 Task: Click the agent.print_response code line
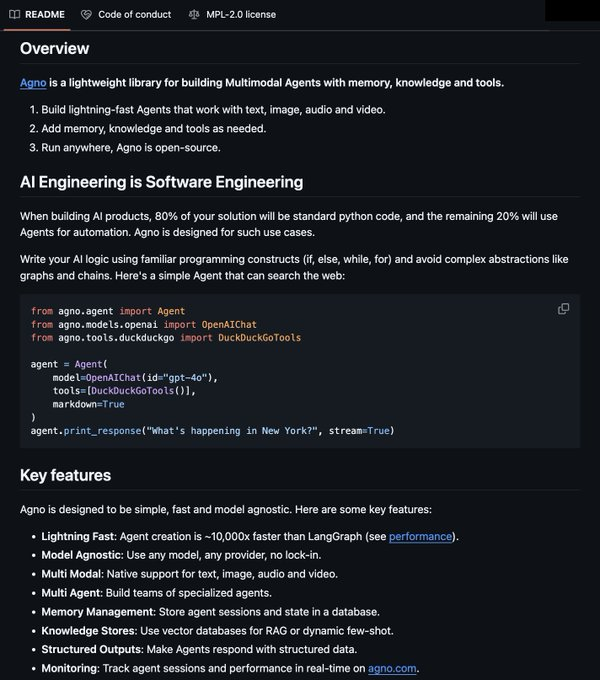tap(212, 431)
